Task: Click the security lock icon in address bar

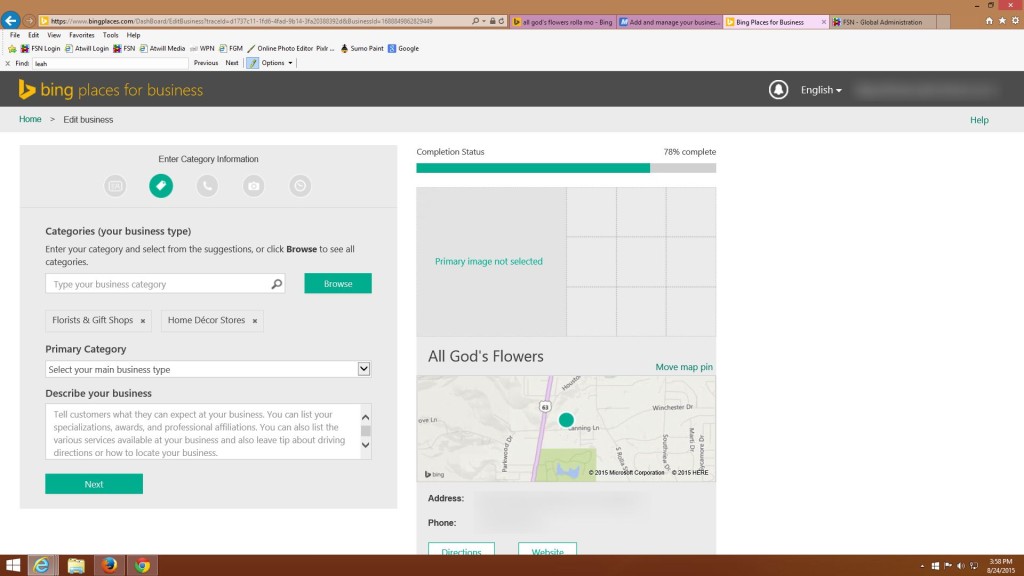Action: click(492, 21)
